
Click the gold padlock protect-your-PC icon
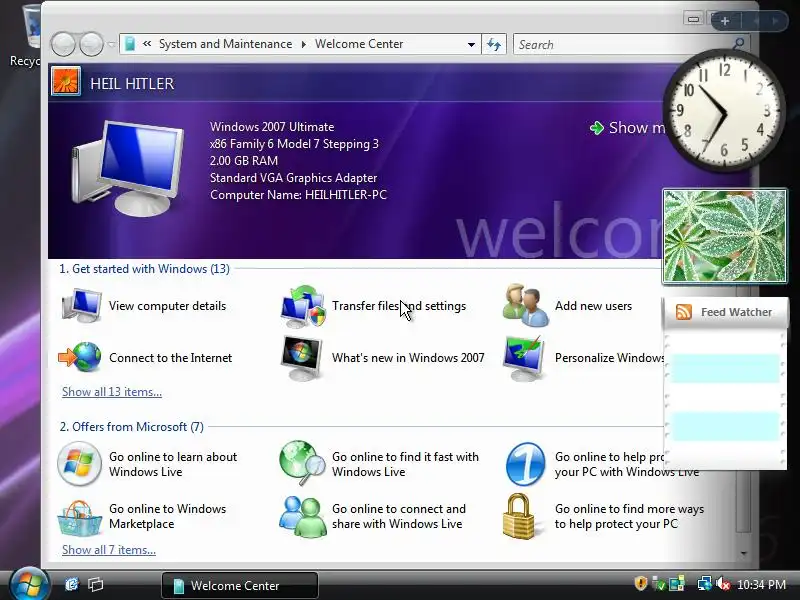pyautogui.click(x=518, y=516)
